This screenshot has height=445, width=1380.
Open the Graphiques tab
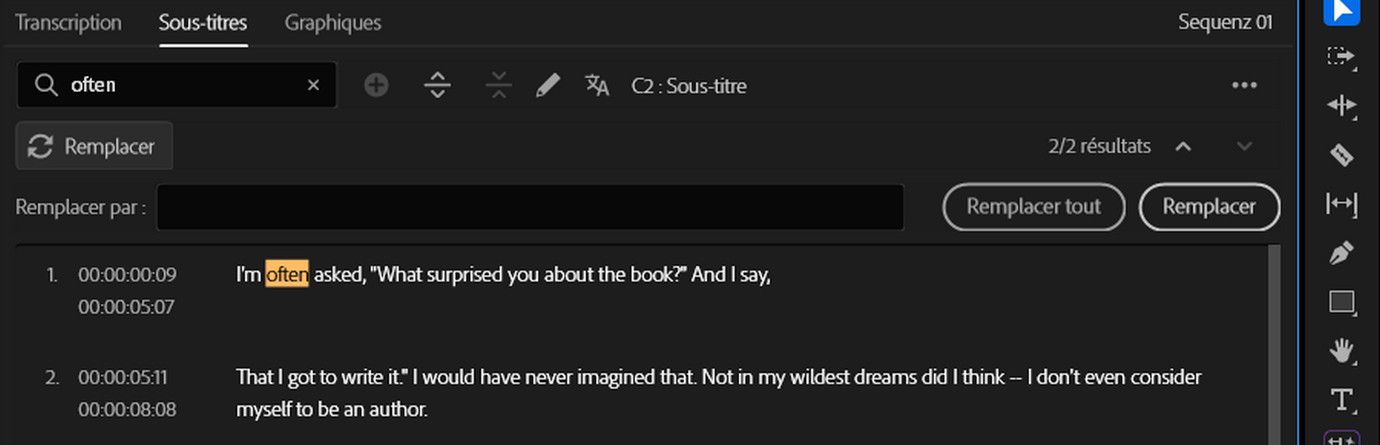click(332, 22)
